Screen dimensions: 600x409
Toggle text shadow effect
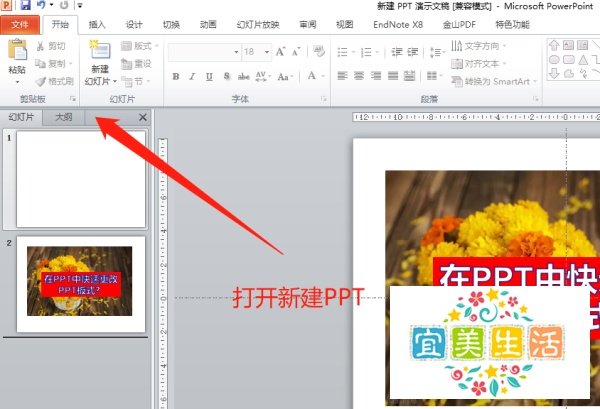click(x=227, y=77)
